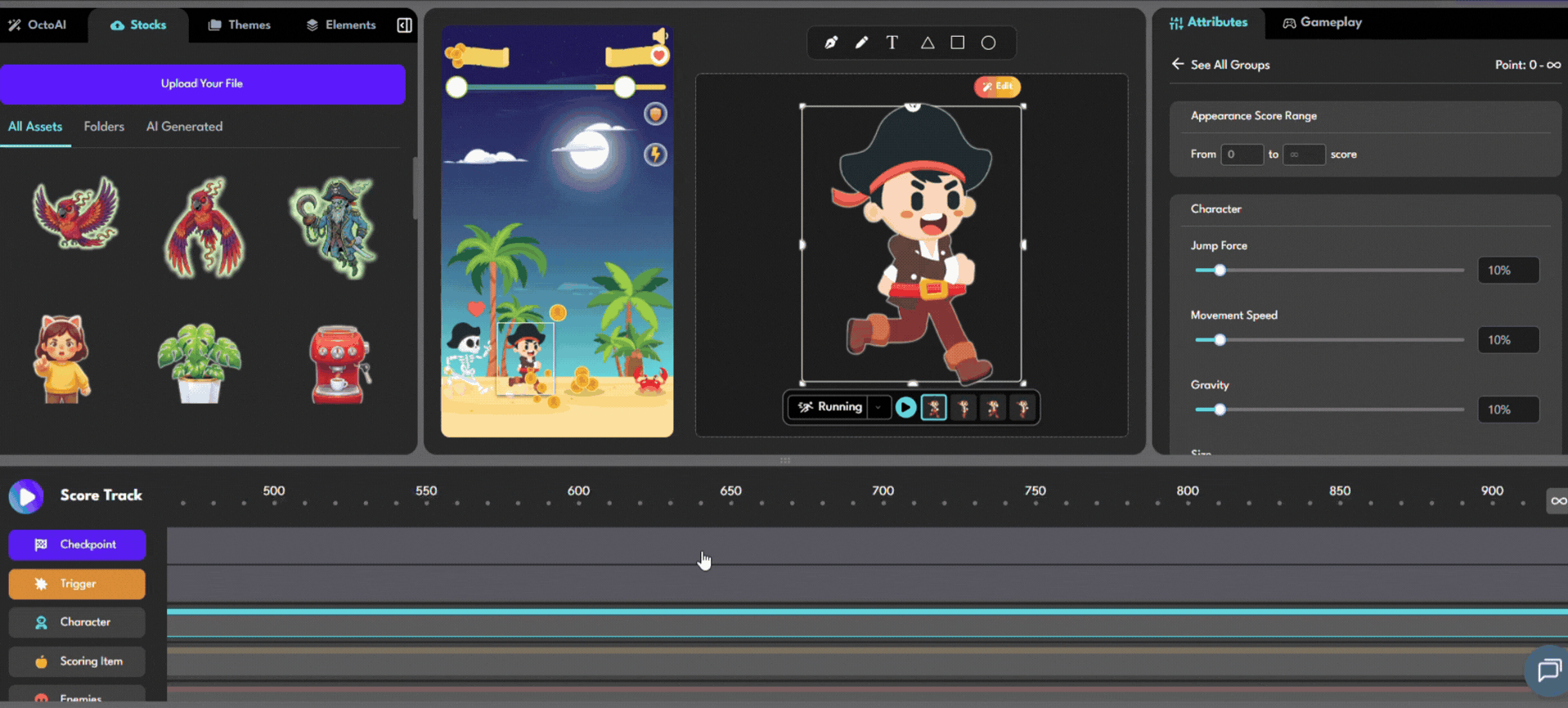This screenshot has width=1568, height=708.
Task: Select the pen drawing tool
Action: [x=831, y=43]
